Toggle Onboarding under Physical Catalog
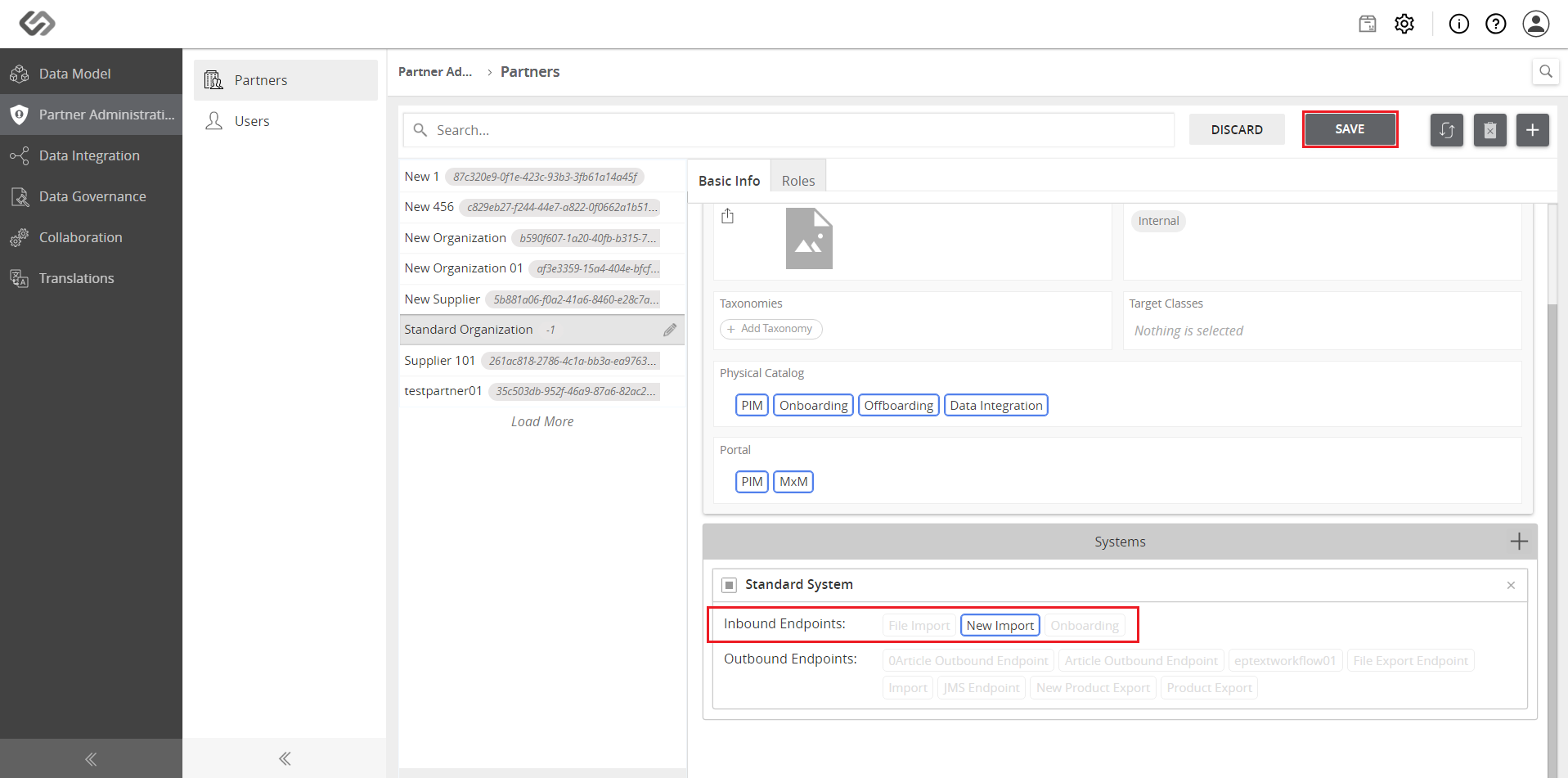Viewport: 1568px width, 778px height. [813, 406]
